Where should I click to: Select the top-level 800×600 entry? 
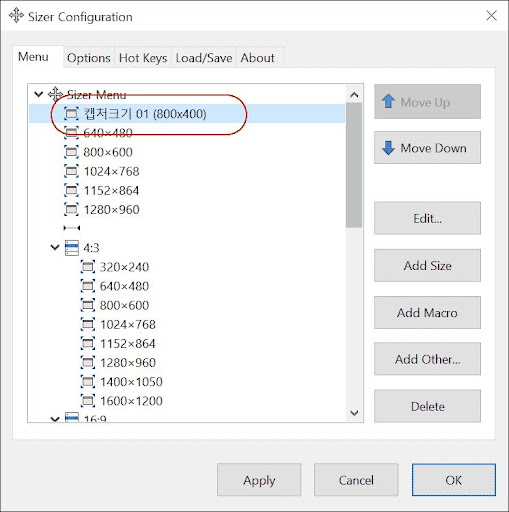click(x=108, y=152)
